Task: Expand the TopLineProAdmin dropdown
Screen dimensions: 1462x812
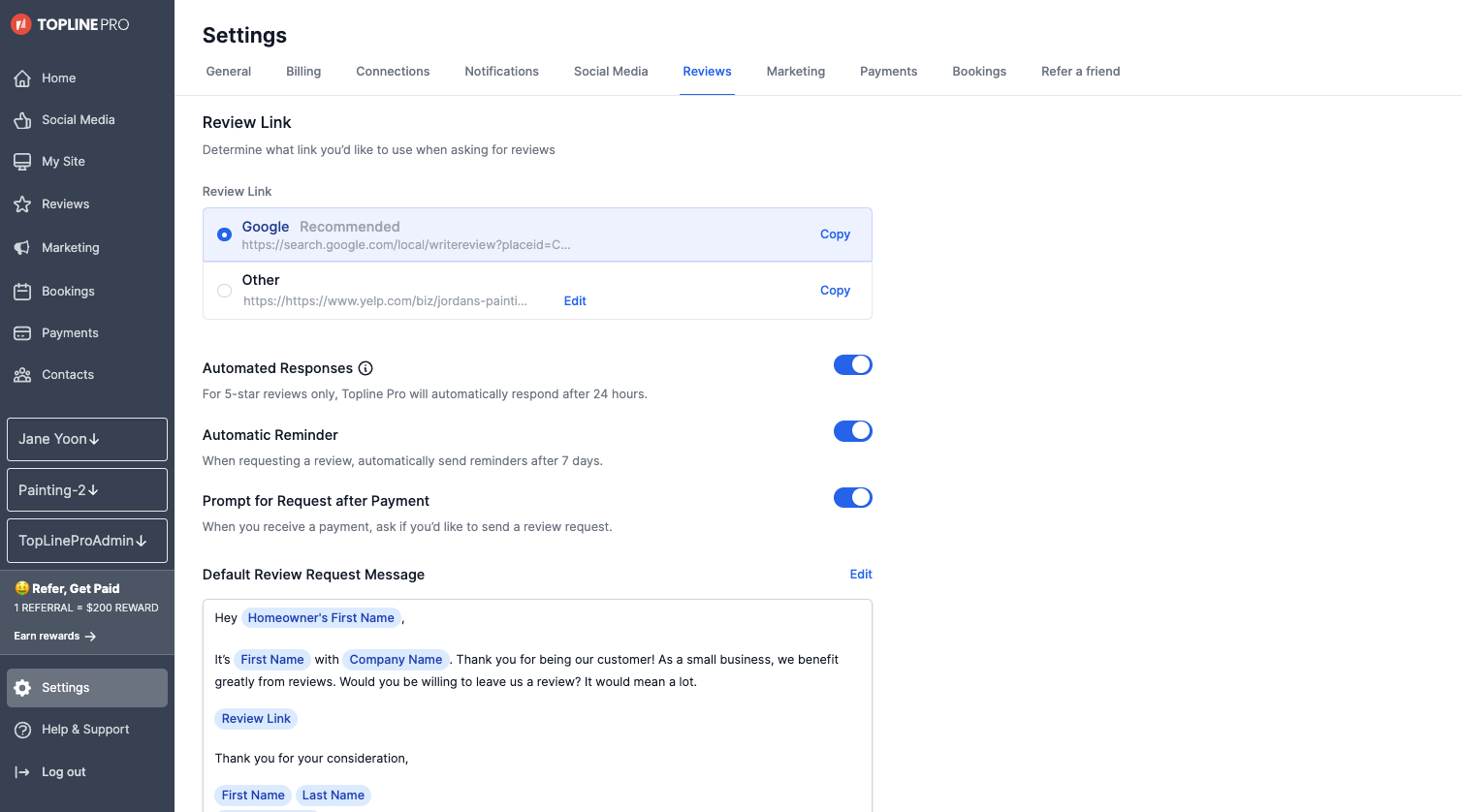Action: point(87,541)
